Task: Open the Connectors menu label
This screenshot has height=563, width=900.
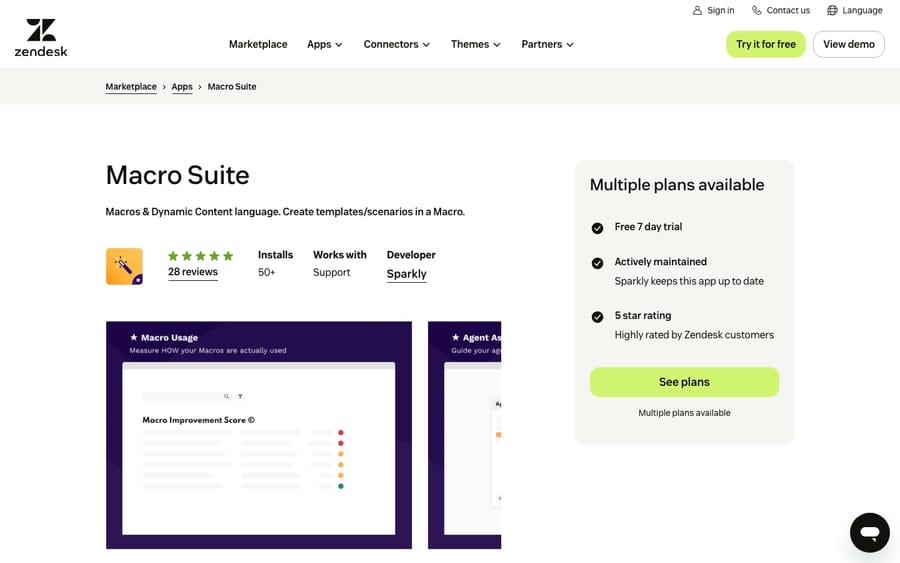Action: (391, 44)
